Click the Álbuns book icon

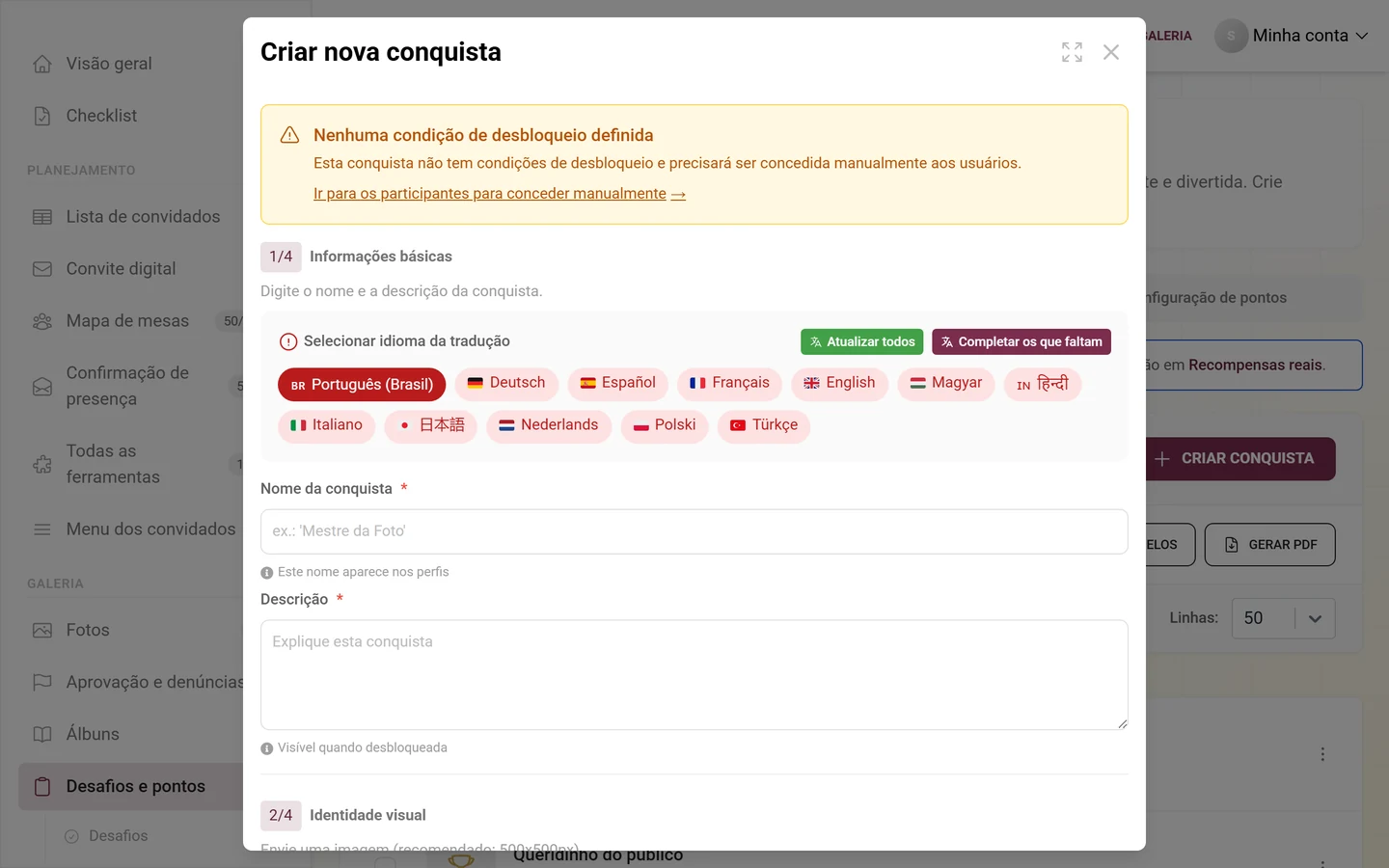pyautogui.click(x=42, y=734)
